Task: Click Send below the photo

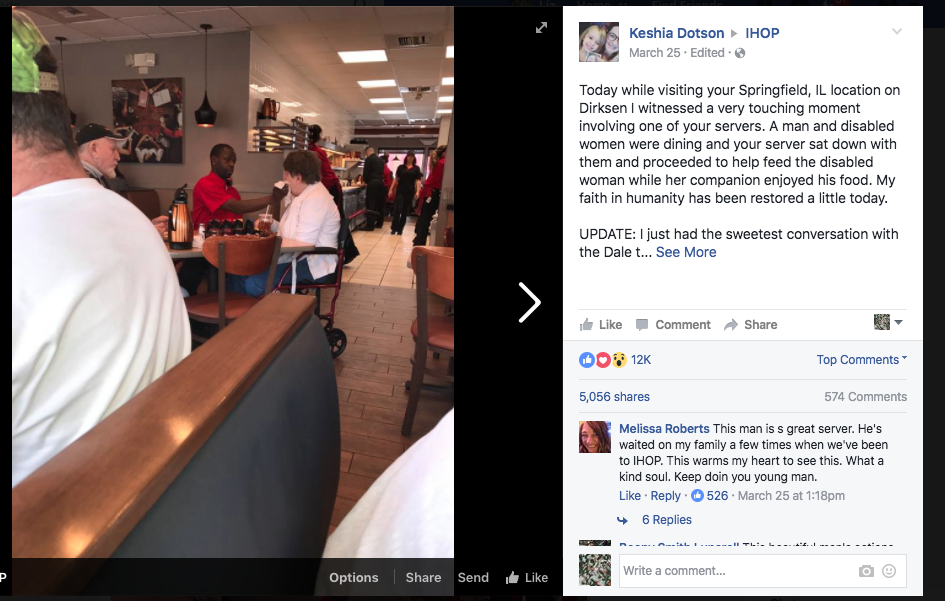Action: 473,577
